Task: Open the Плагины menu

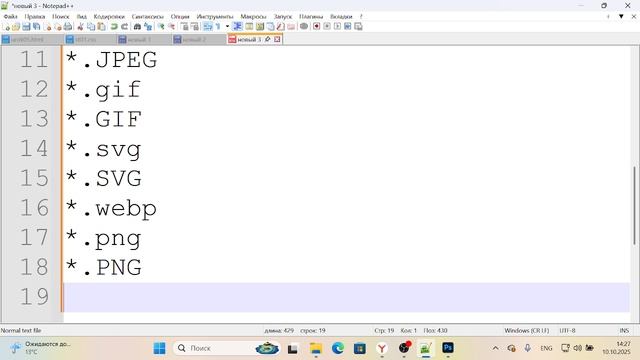Action: tap(311, 16)
